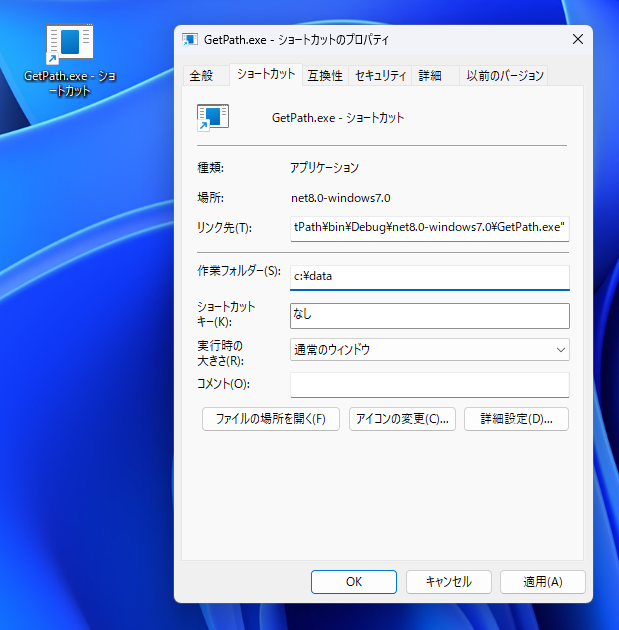Image resolution: width=619 pixels, height=630 pixels.
Task: Click the GetPath.exe - ショートカット name text
Action: 338,118
